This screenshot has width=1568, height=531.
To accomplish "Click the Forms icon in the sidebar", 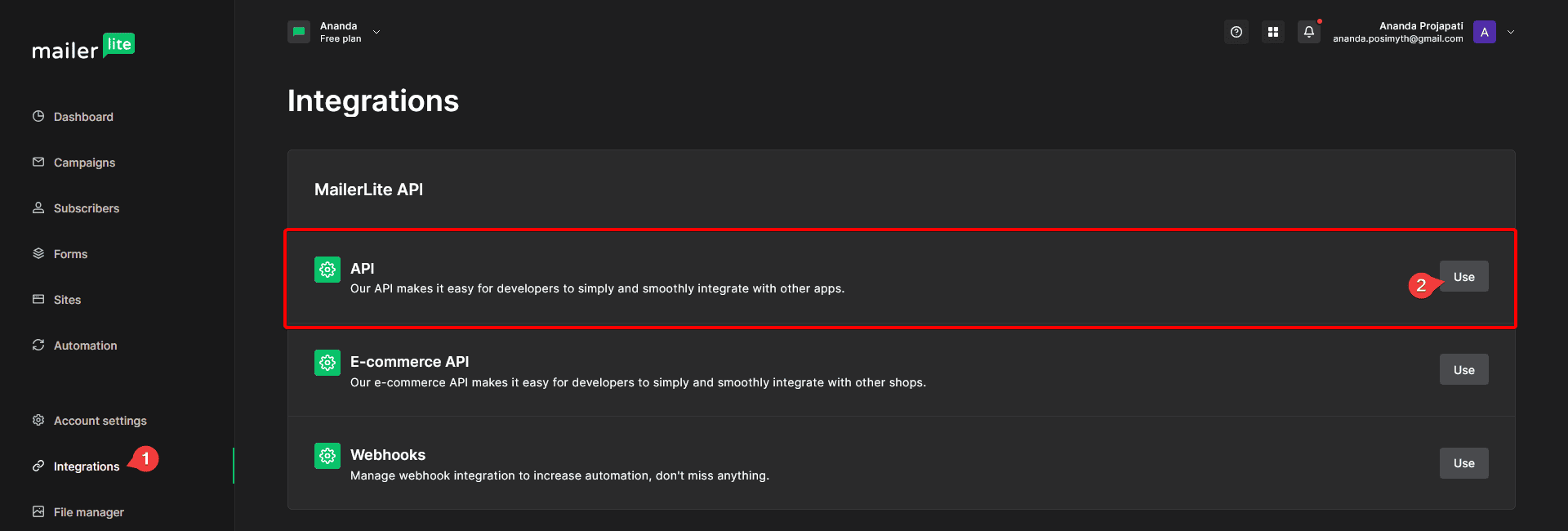I will (x=38, y=253).
